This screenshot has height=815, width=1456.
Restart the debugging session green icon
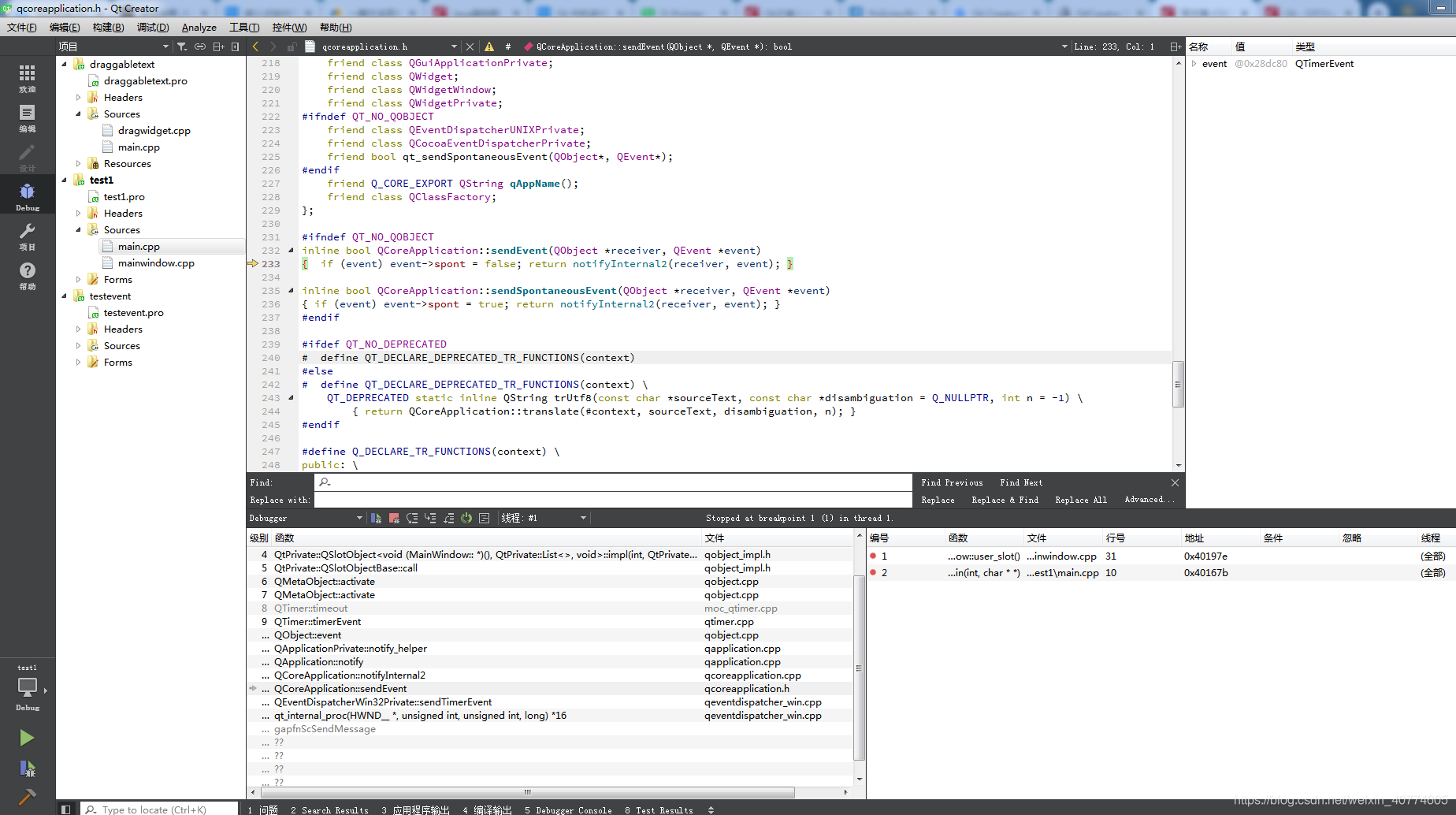tap(466, 518)
